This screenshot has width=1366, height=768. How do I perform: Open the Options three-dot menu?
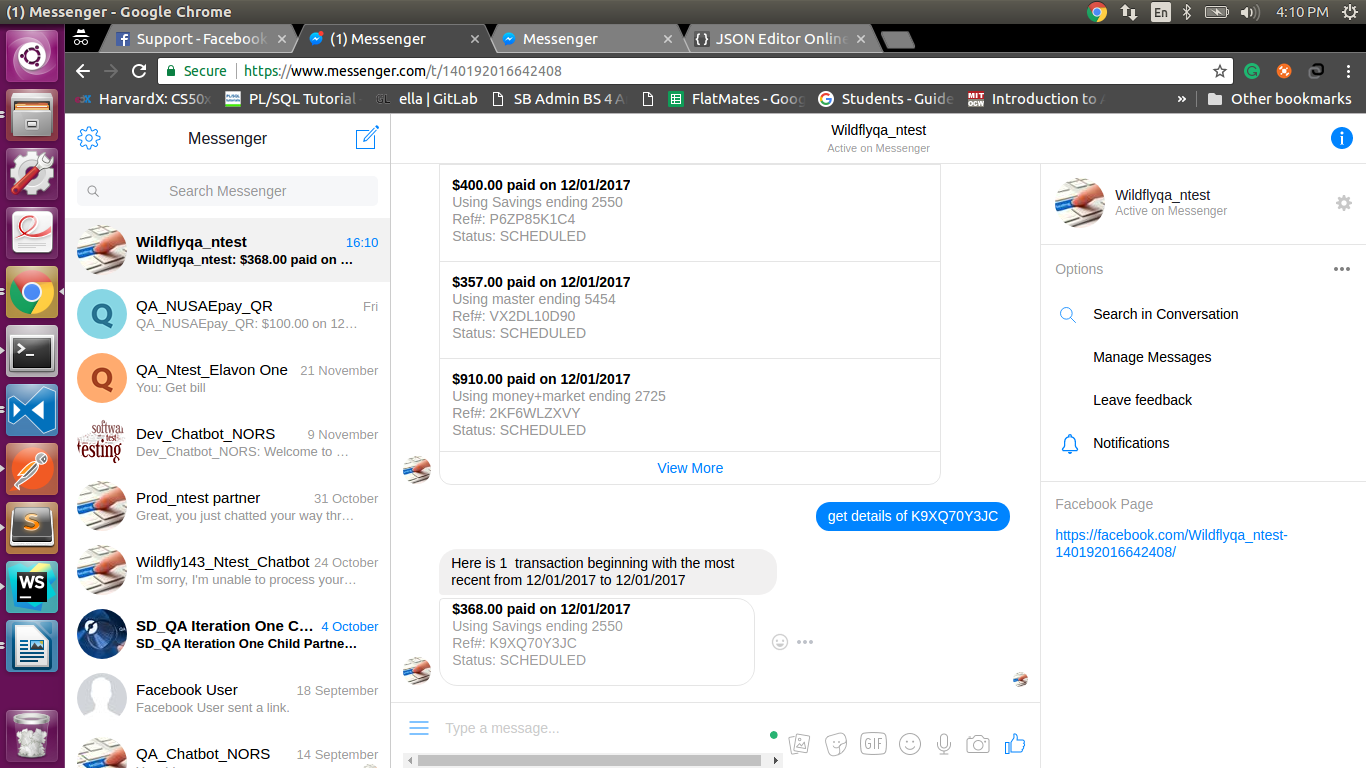[1342, 269]
